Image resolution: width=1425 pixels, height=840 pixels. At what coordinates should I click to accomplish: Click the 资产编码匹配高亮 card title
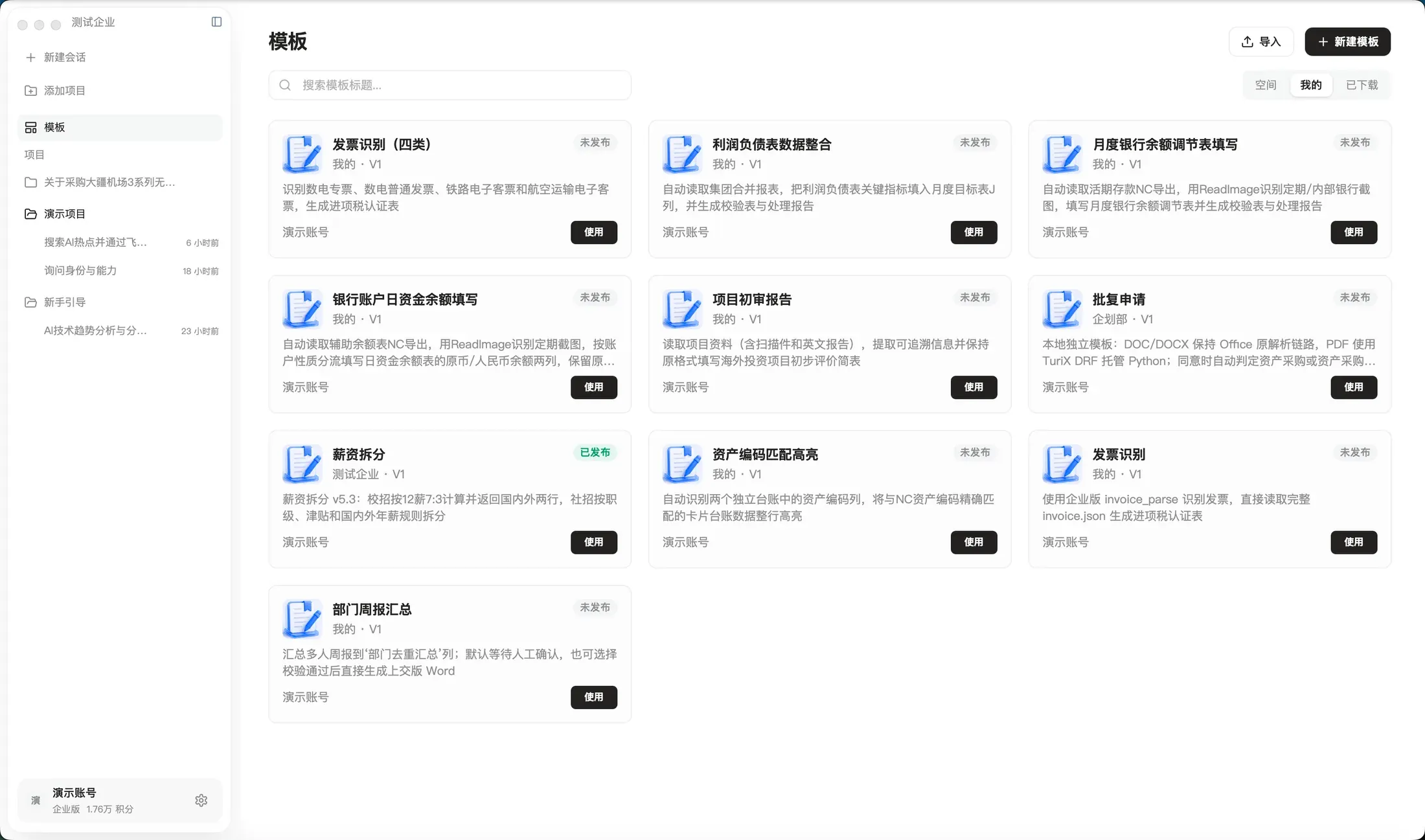point(765,455)
